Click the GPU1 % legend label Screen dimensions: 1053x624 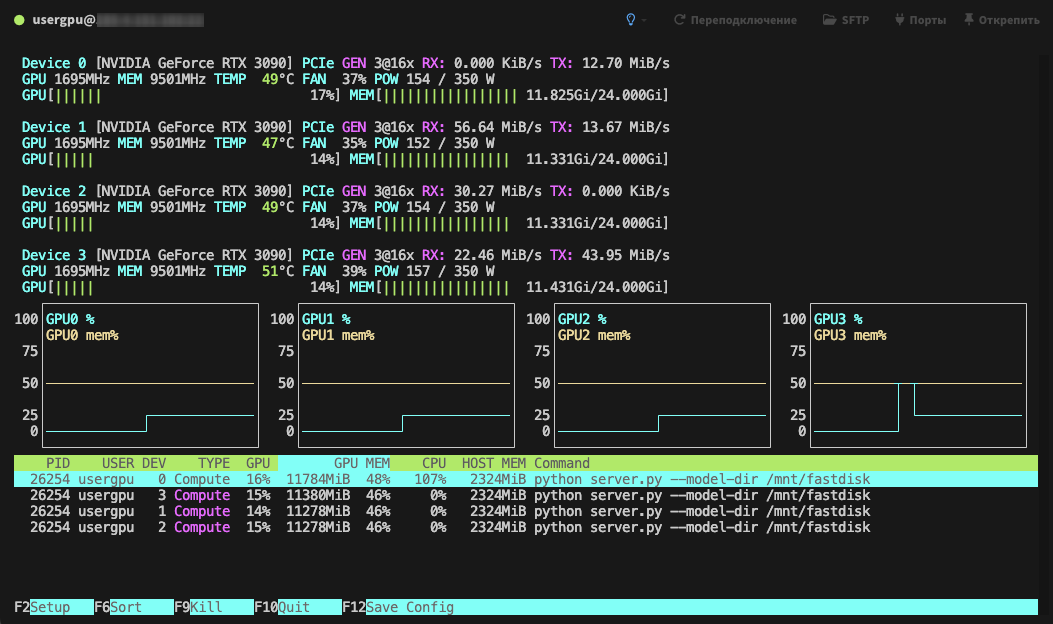[x=326, y=320]
